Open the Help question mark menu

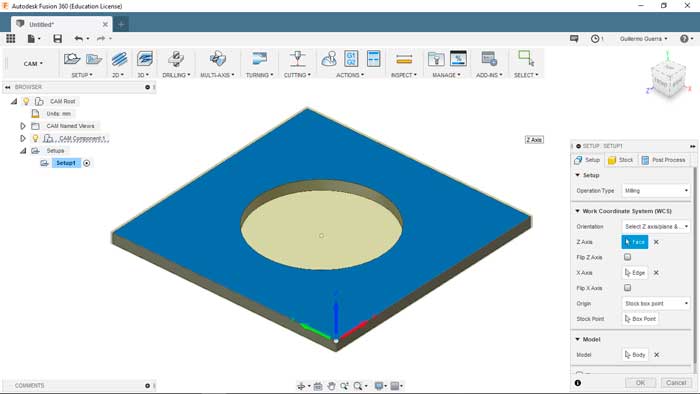click(x=684, y=39)
